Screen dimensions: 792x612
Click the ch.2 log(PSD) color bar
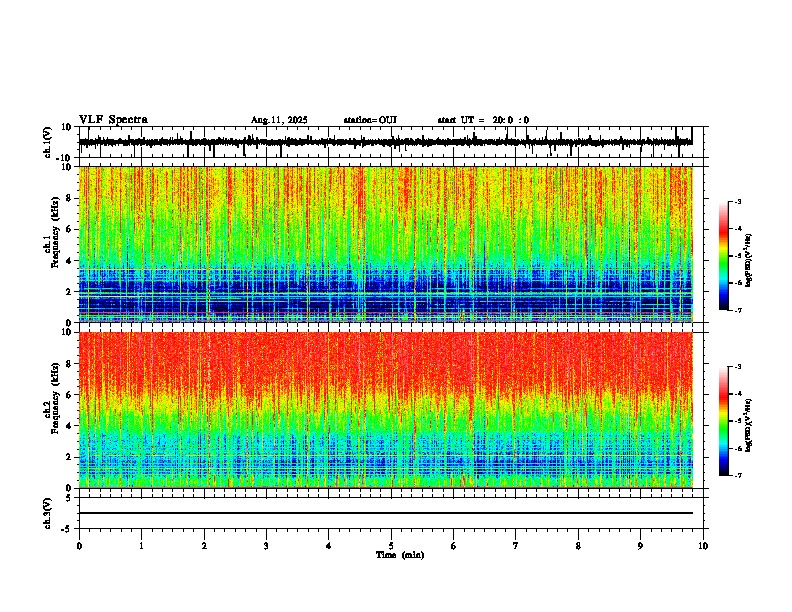724,421
